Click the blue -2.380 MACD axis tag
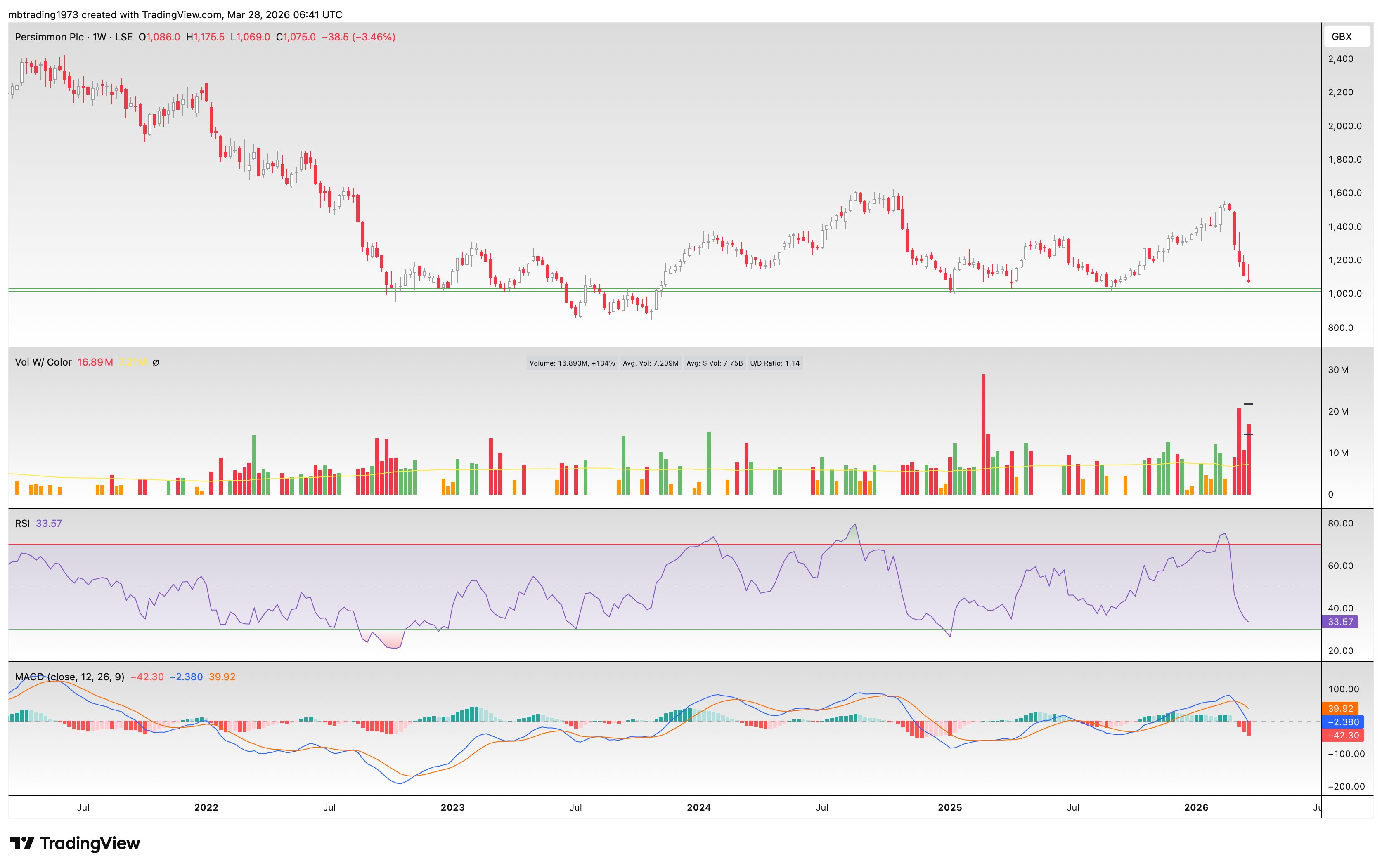1382x868 pixels. 1342,722
